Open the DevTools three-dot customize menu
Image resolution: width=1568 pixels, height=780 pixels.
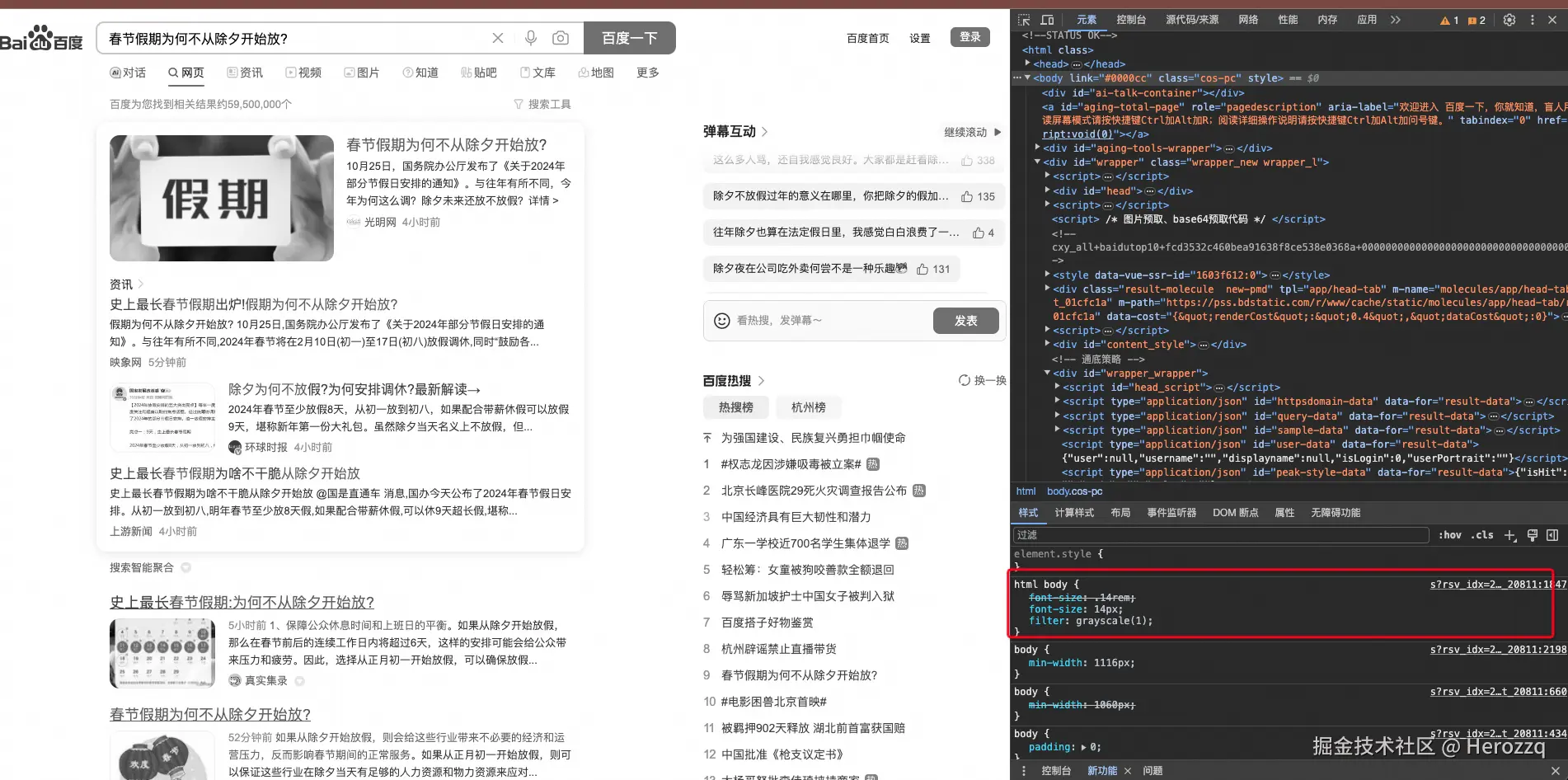pyautogui.click(x=1533, y=20)
